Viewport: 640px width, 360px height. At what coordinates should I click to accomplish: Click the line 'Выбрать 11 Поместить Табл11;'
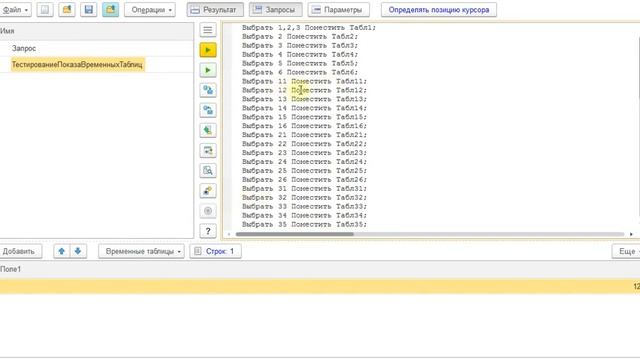coord(304,81)
